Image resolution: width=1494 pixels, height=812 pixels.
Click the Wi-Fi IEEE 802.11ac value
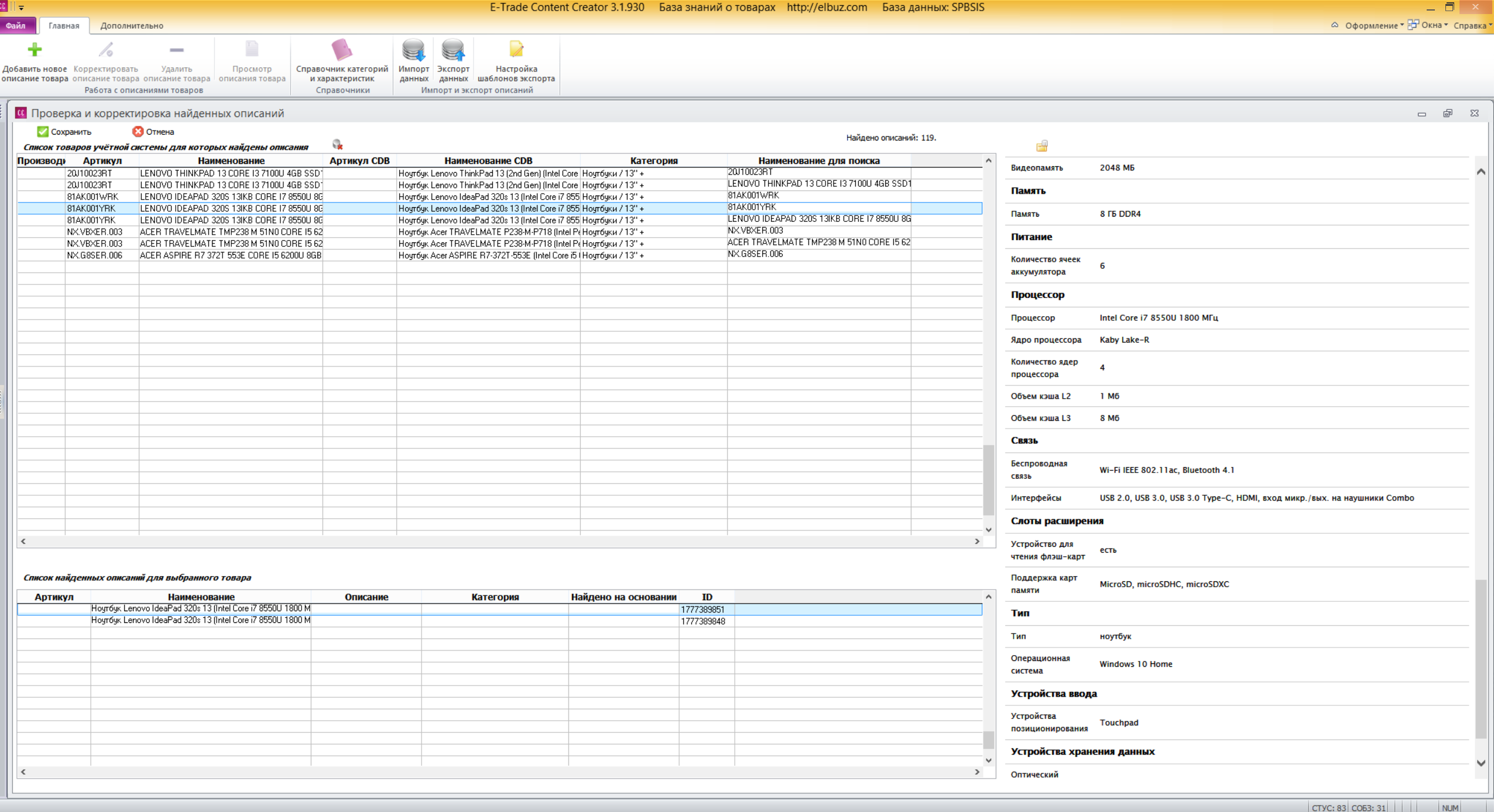tap(1167, 470)
